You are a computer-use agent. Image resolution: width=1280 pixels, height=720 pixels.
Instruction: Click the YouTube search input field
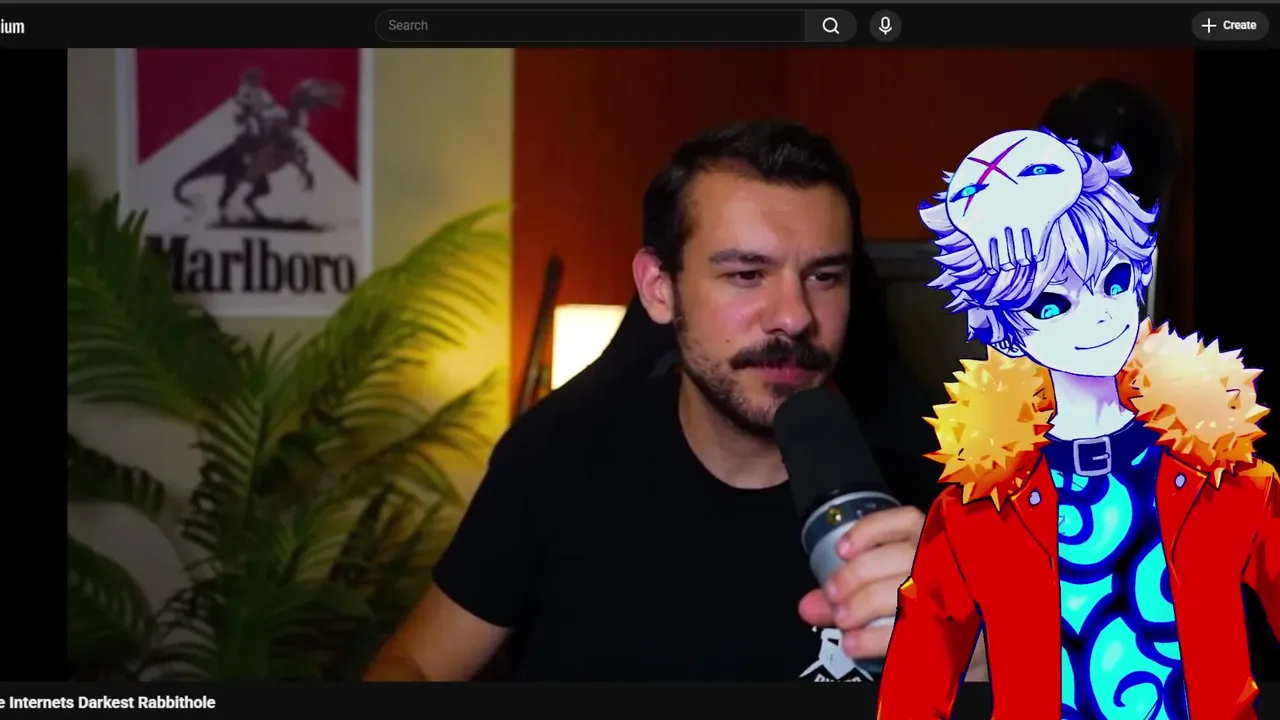(590, 25)
